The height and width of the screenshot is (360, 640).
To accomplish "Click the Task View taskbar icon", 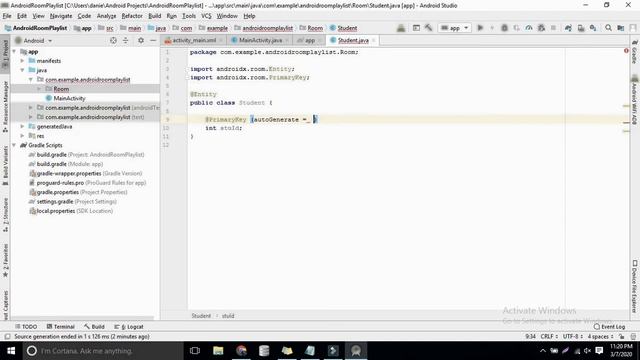I will click(x=195, y=351).
